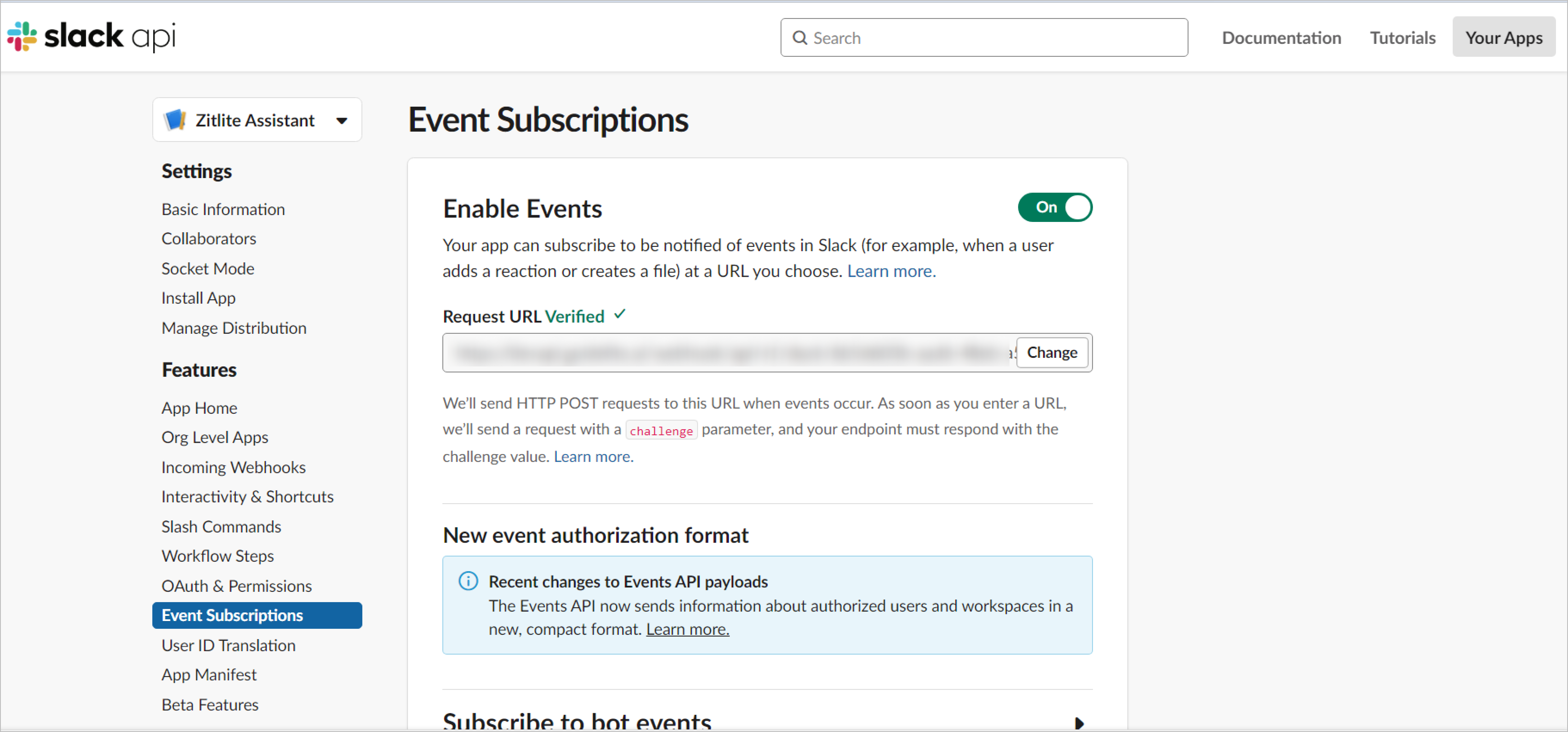Viewport: 1568px width, 732px height.
Task: Click the green Verified checkmark icon
Action: pos(620,315)
